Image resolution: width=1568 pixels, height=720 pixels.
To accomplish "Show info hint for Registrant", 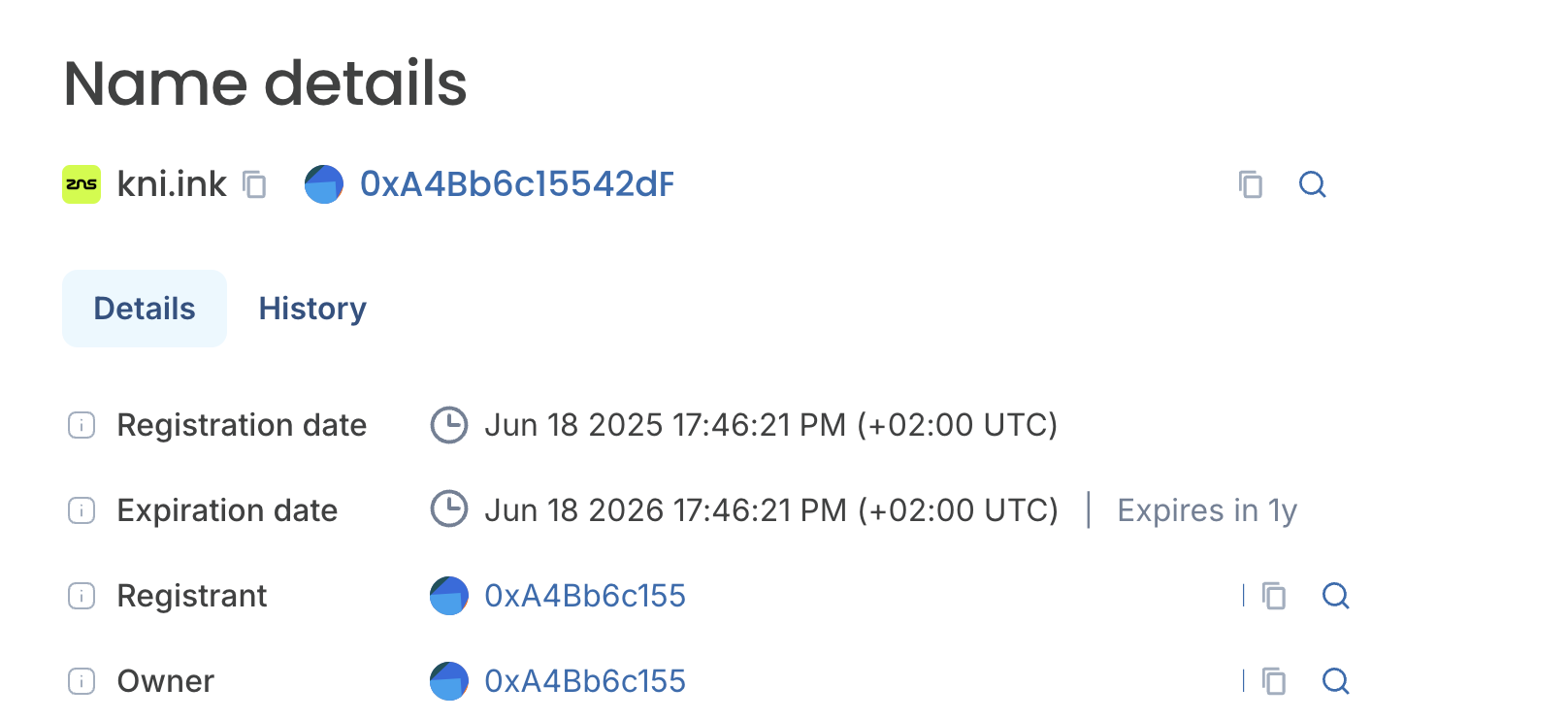I will coord(82,596).
